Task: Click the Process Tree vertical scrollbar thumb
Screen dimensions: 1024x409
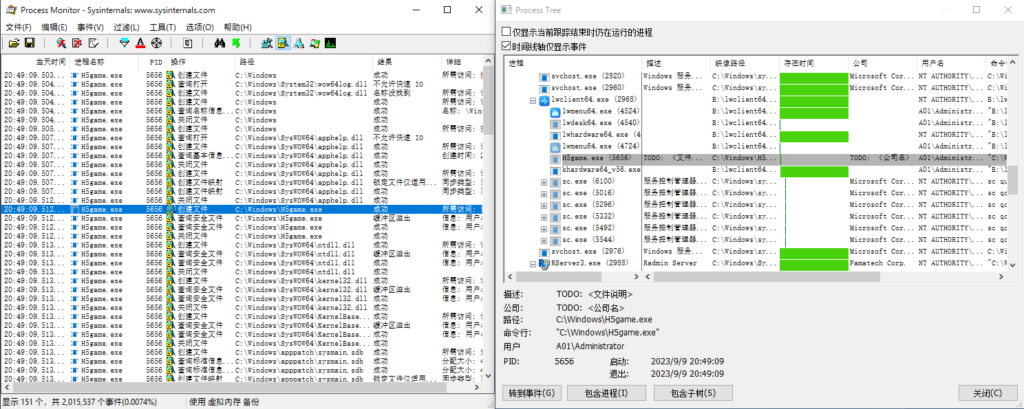Action: click(1011, 180)
